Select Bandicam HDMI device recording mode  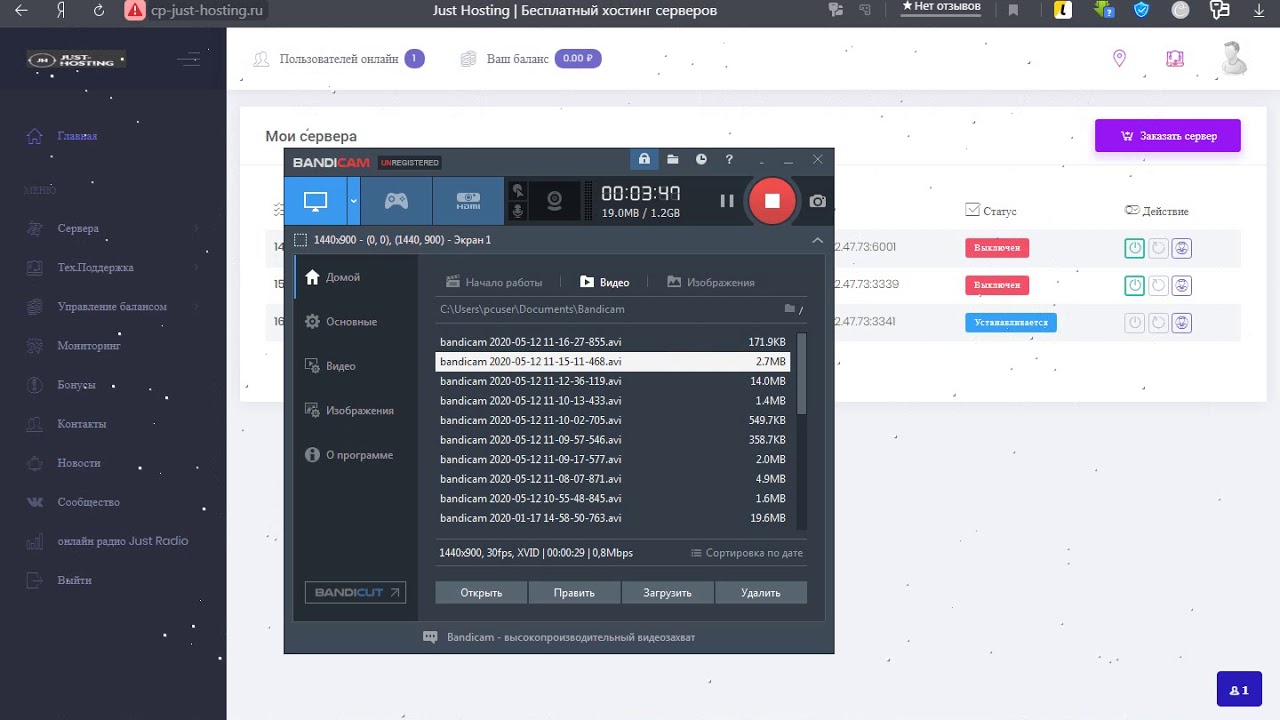(469, 201)
